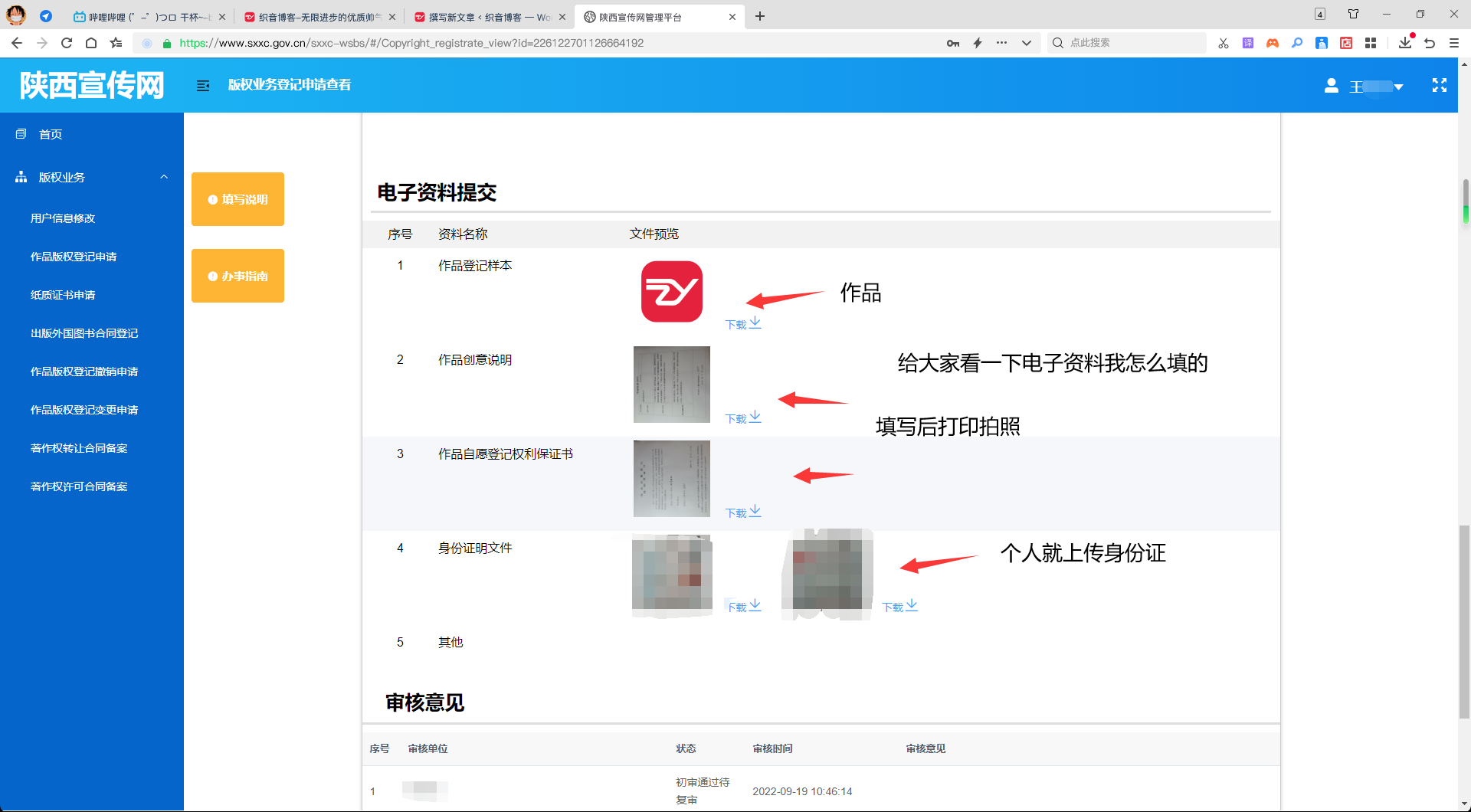Select 作品版权登记申请 in the sidebar
This screenshot has height=812, width=1471.
pos(74,257)
